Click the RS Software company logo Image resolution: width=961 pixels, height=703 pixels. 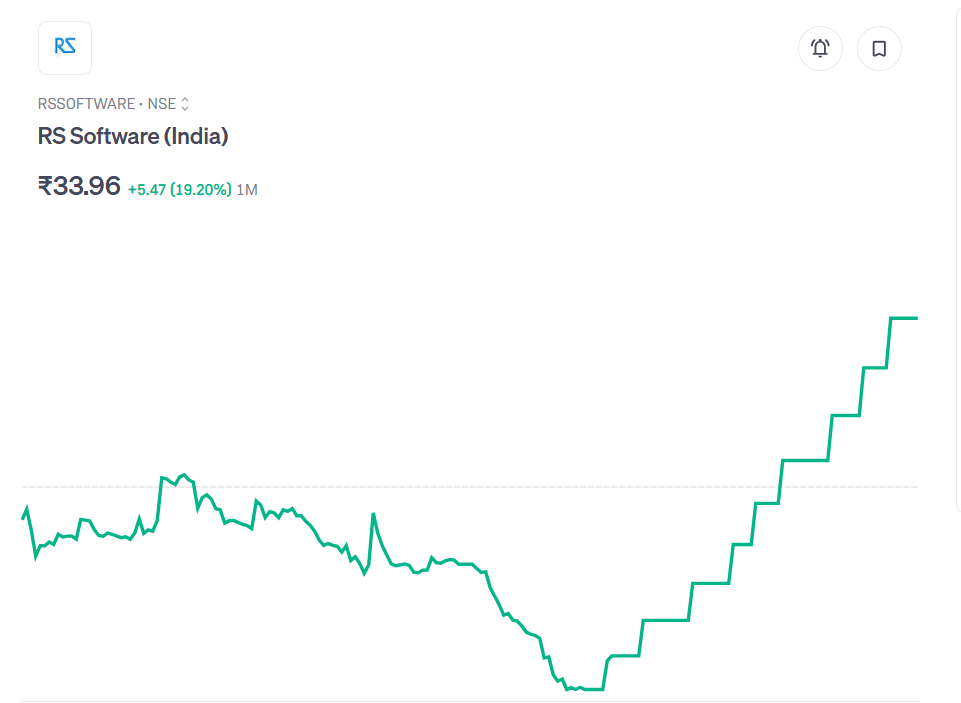tap(65, 47)
